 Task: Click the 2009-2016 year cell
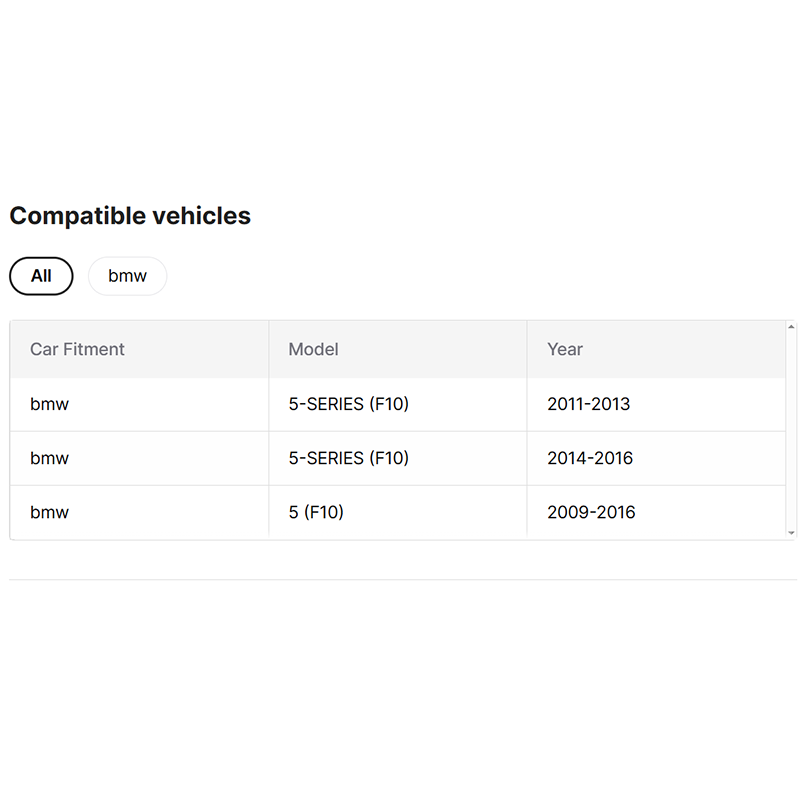(x=591, y=512)
